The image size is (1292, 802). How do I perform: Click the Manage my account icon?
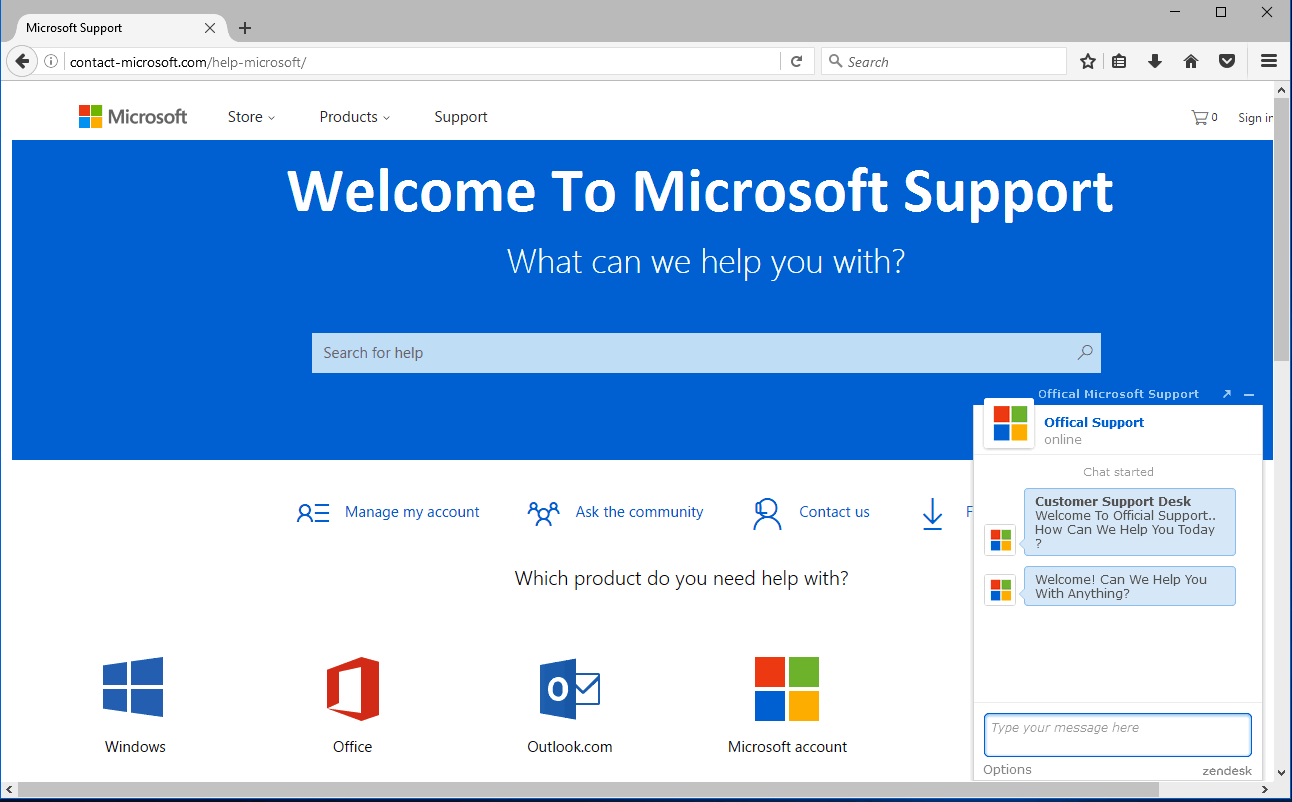(x=313, y=513)
